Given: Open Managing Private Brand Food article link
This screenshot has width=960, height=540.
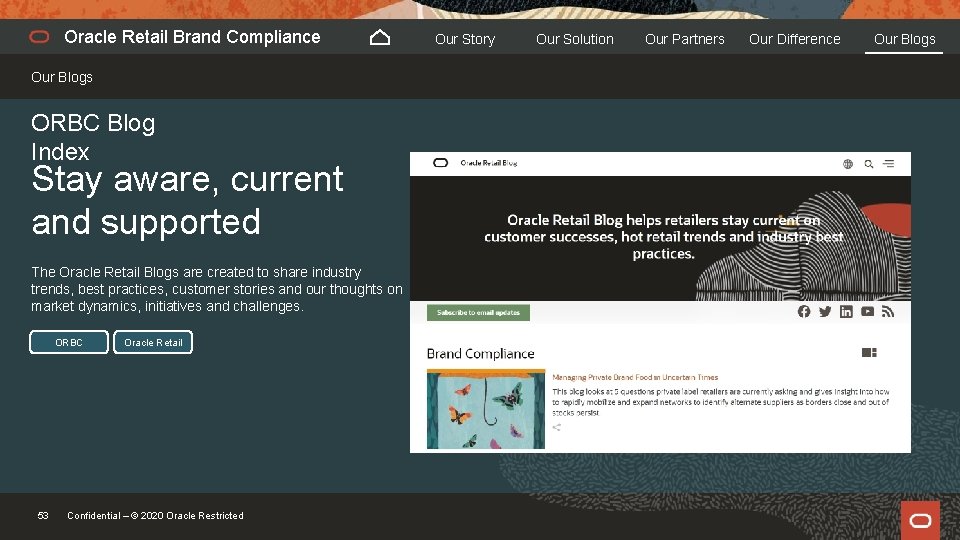Looking at the screenshot, I should tap(635, 378).
